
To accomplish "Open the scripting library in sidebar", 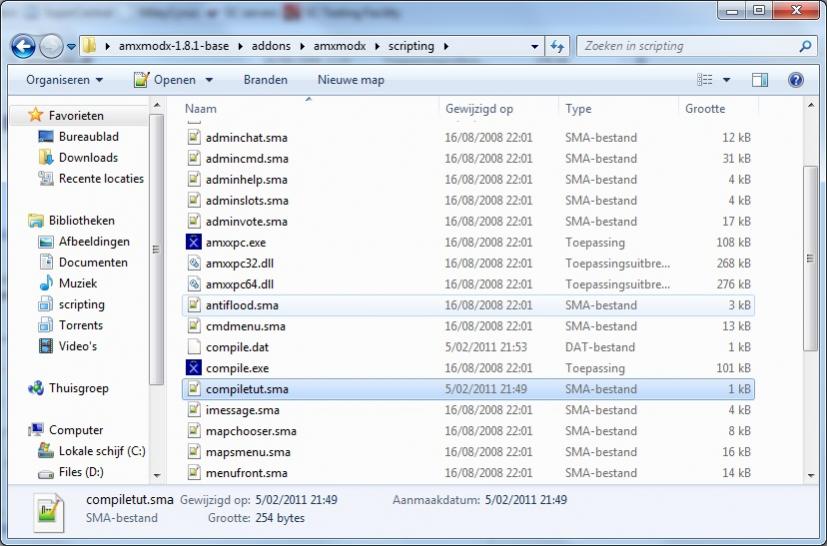I will pos(81,304).
